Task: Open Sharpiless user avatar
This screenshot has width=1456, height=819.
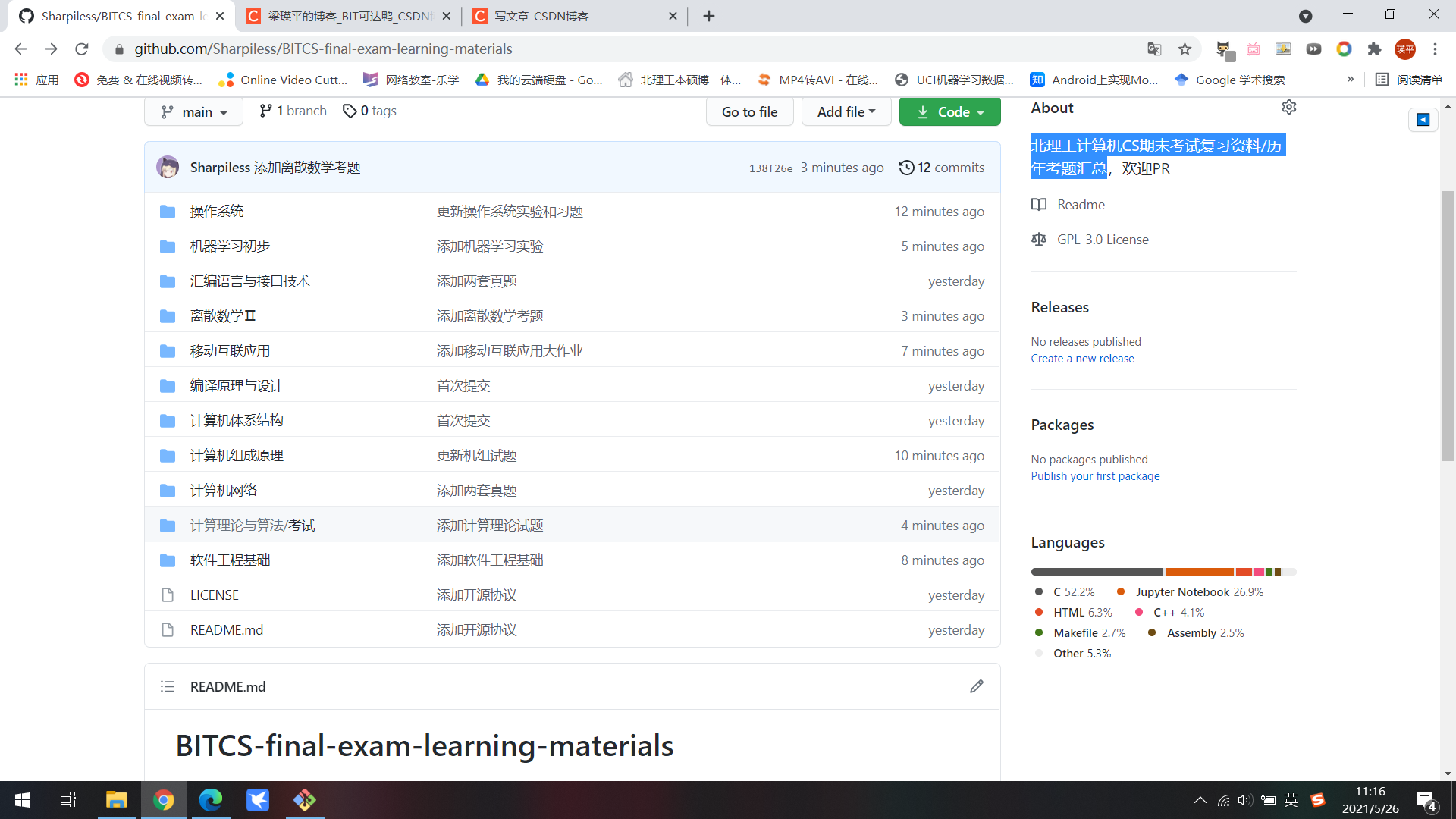Action: (x=168, y=168)
